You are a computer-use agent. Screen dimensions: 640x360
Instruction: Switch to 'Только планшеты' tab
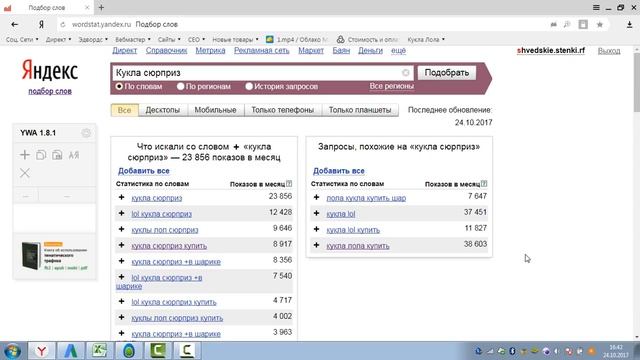(x=360, y=110)
